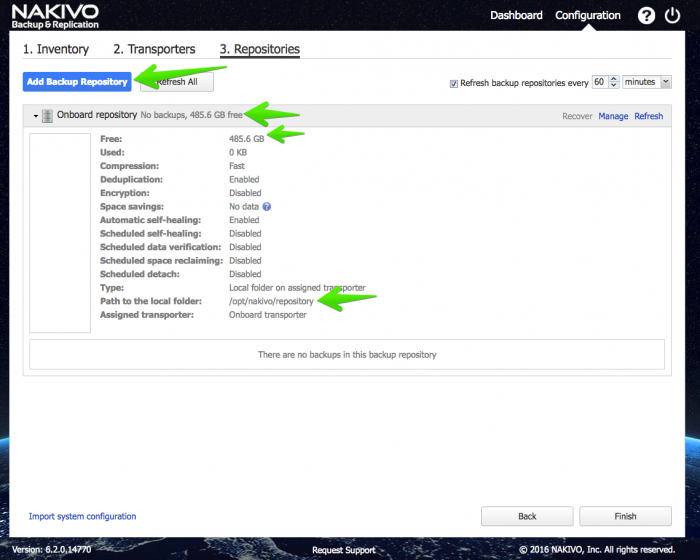Click the Used value 0 KB

[238, 152]
